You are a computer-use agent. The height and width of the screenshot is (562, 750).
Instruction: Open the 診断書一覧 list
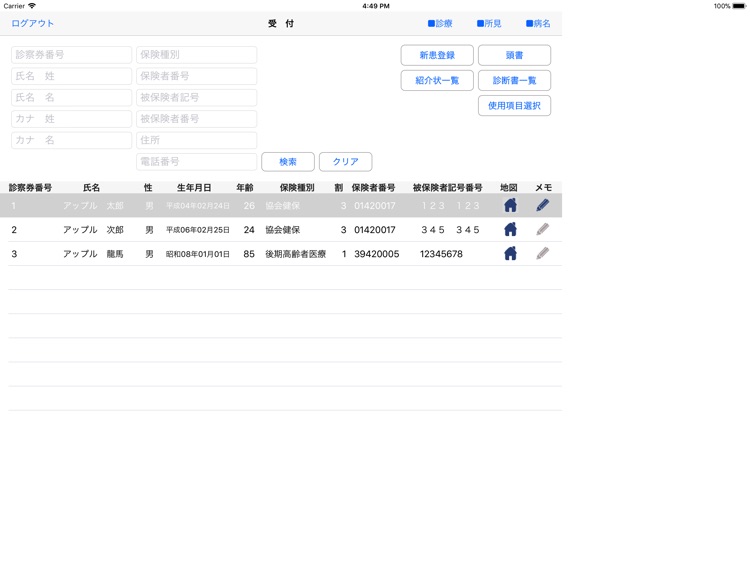(x=514, y=80)
